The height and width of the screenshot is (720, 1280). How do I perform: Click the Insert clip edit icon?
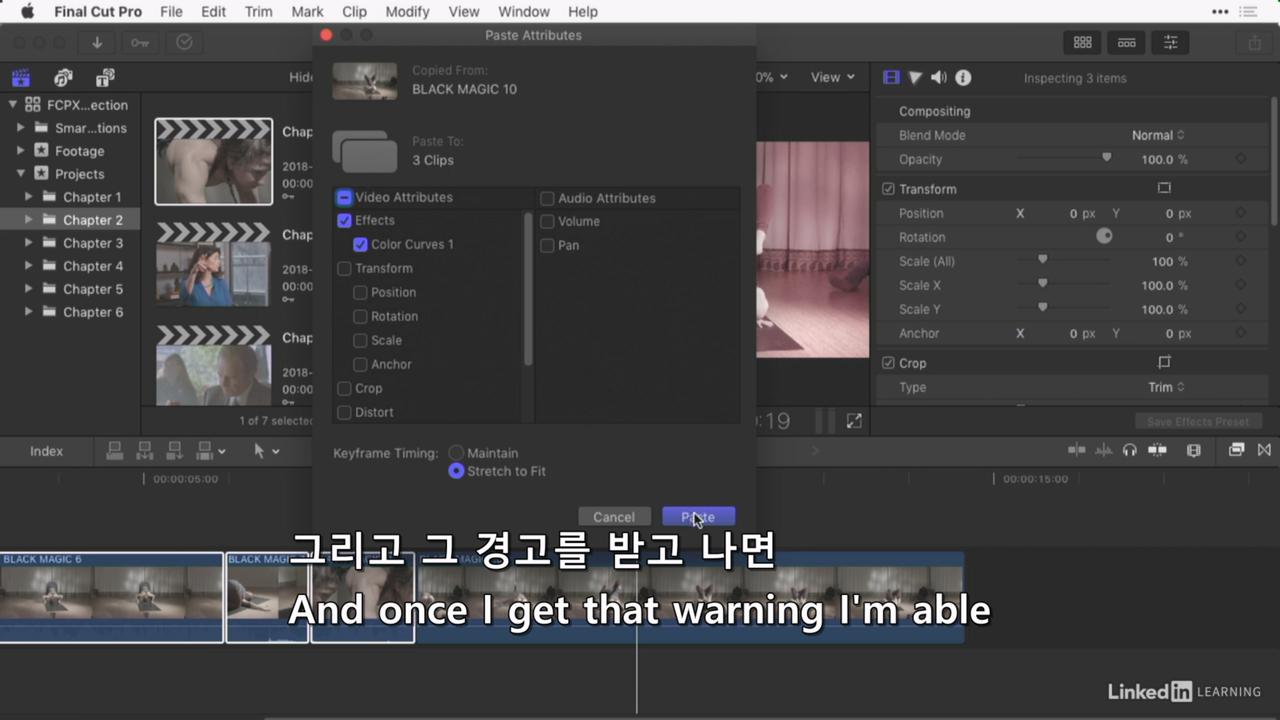point(145,451)
